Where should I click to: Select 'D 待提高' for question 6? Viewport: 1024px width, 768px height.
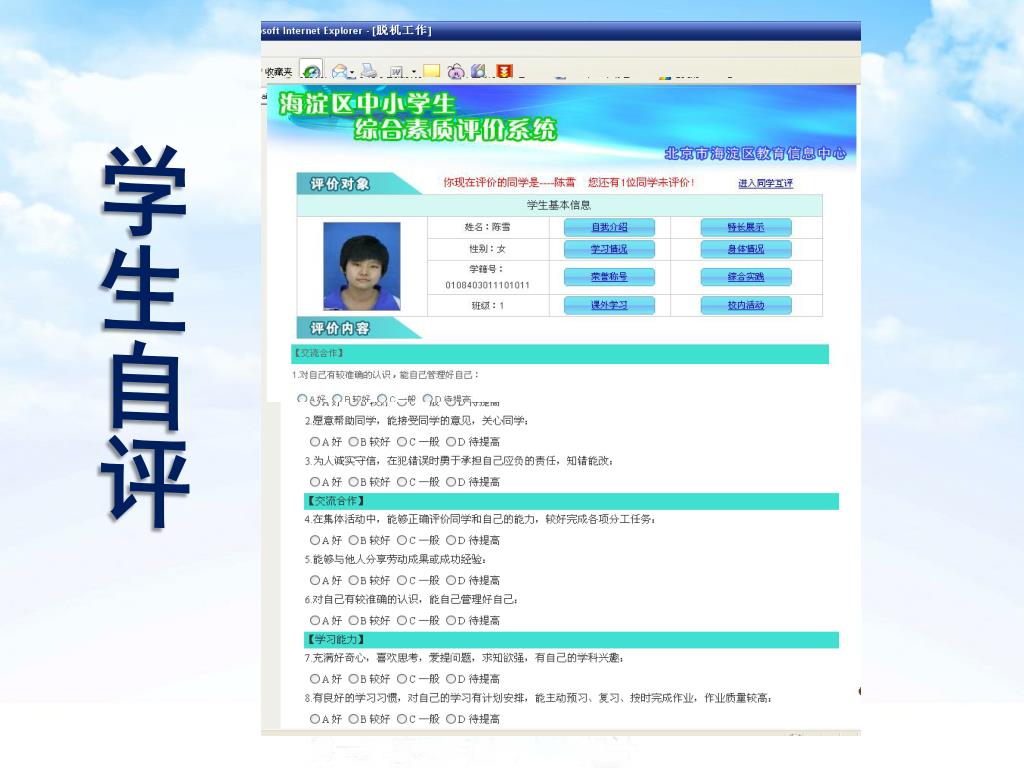tap(451, 620)
